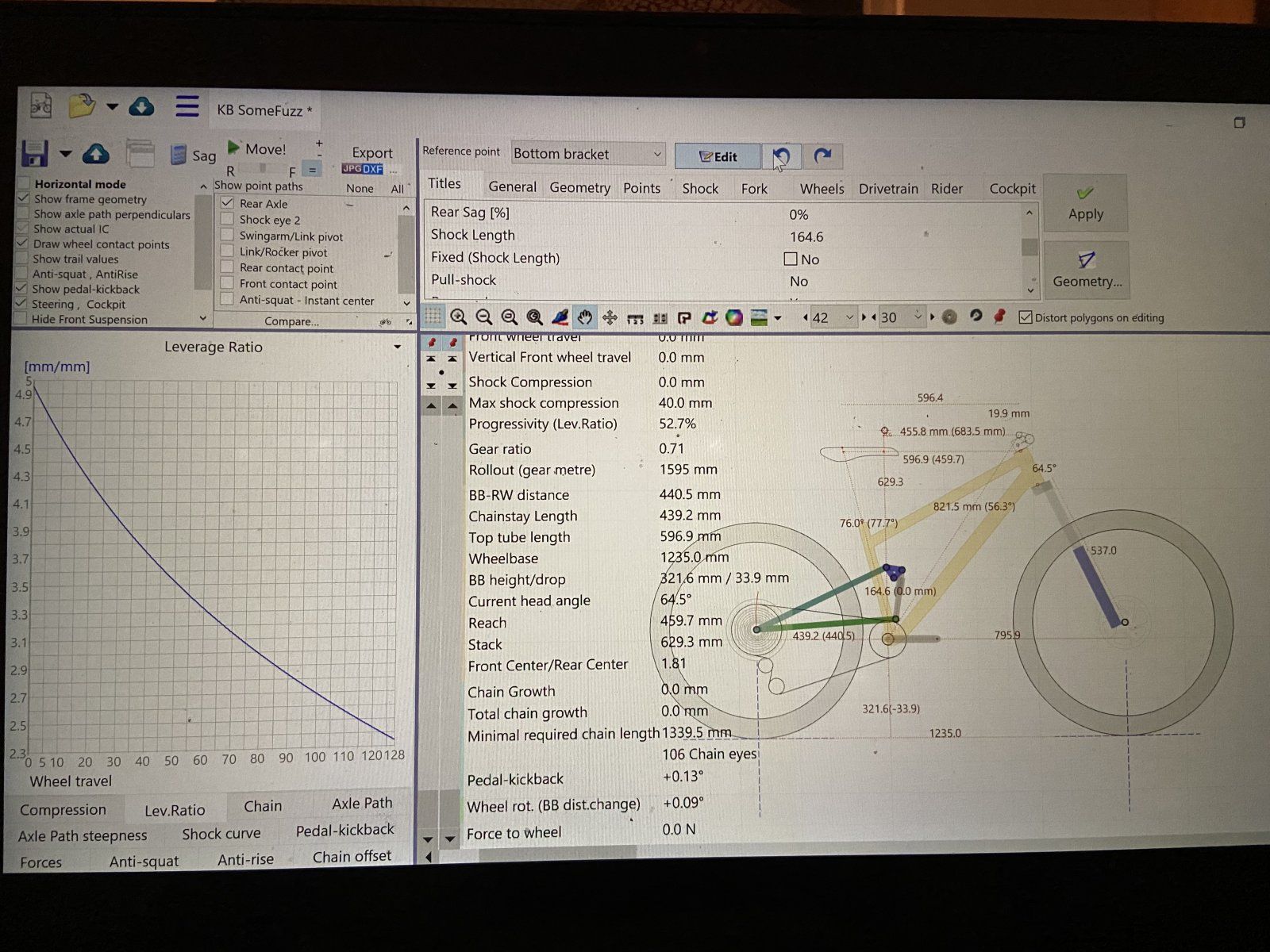1270x952 pixels.
Task: Upload to cloud icon
Action: pos(96,153)
